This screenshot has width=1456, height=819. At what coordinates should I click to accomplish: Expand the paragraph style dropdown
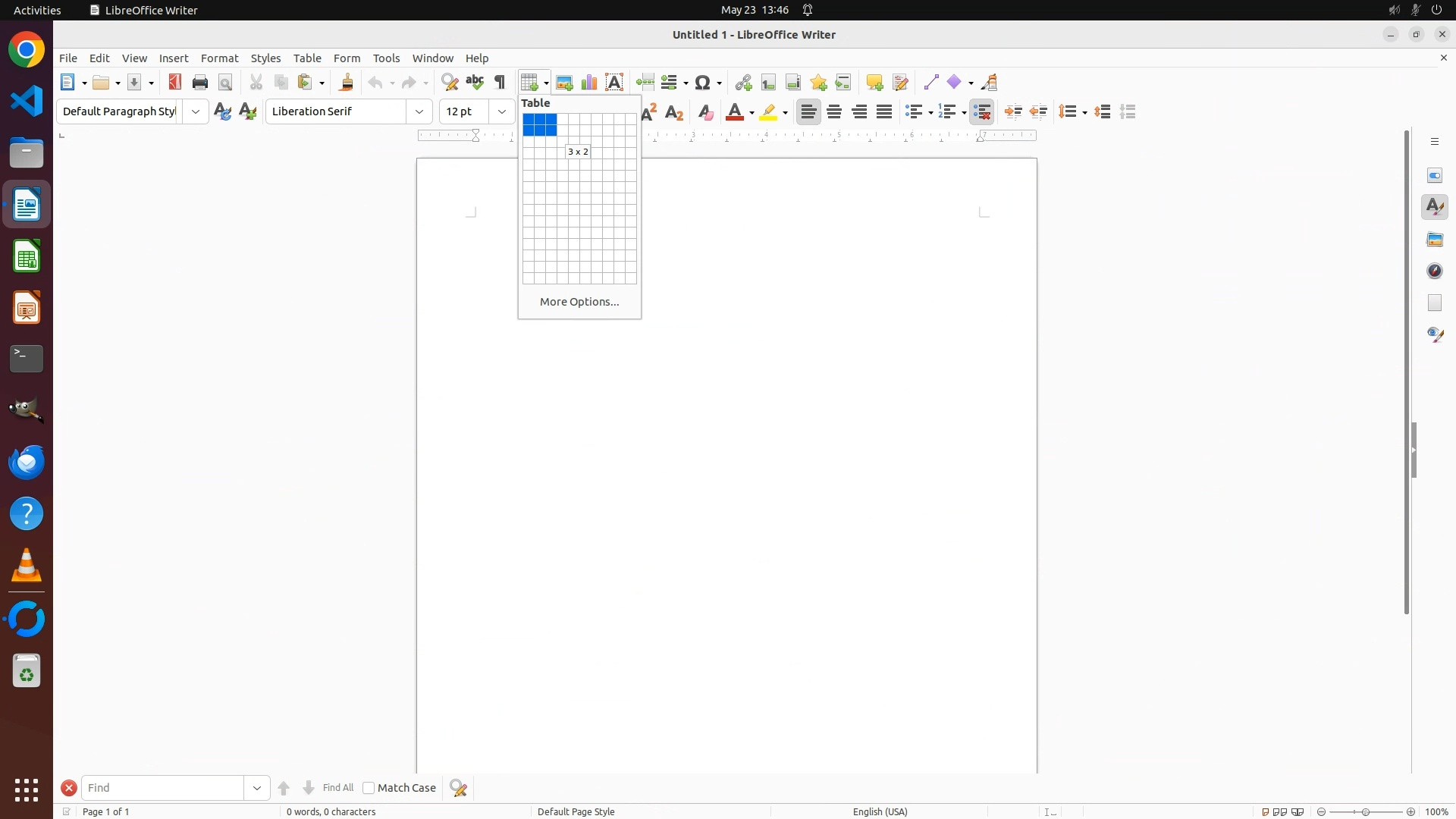pos(196,112)
